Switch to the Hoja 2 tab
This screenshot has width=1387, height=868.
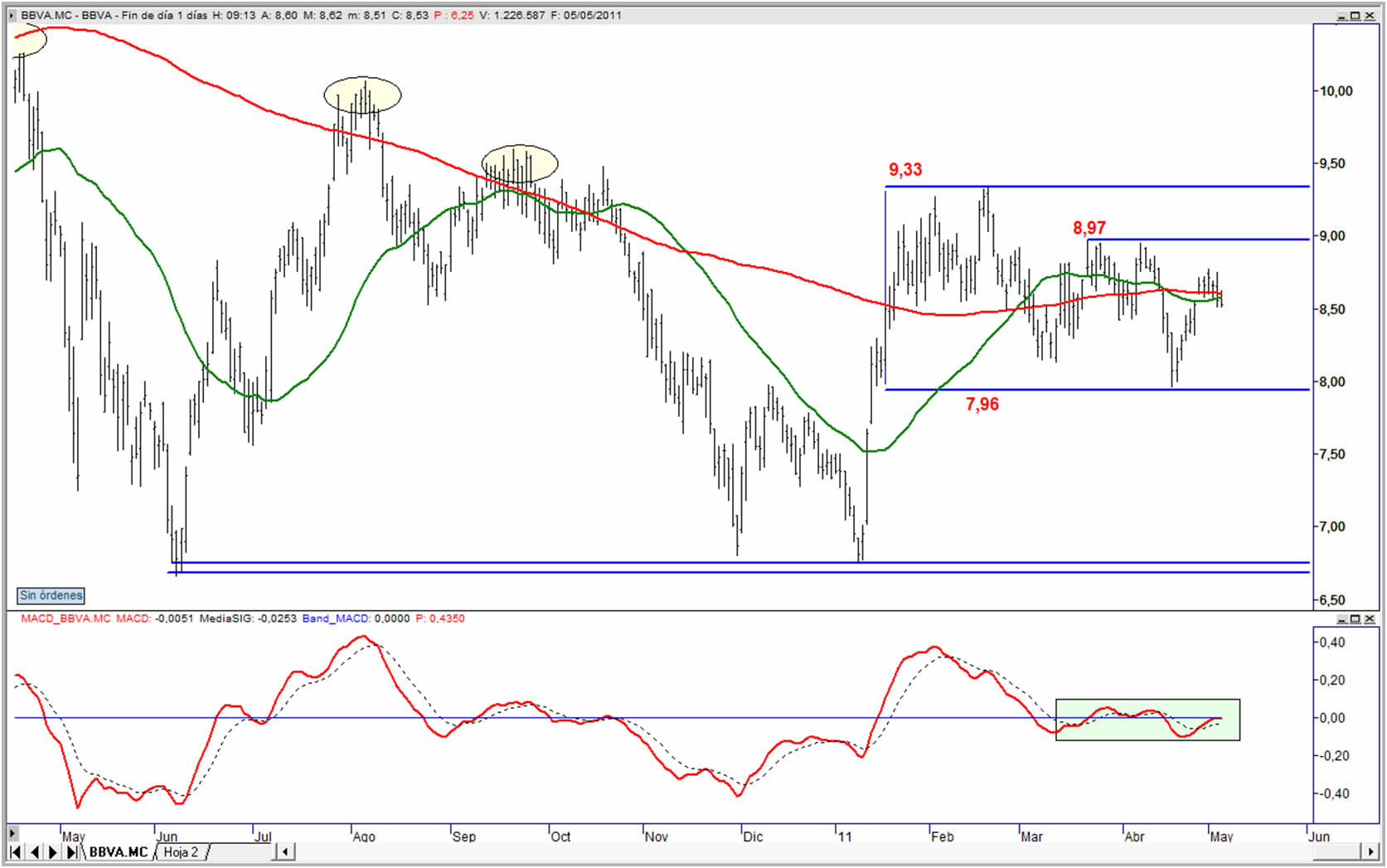pyautogui.click(x=181, y=851)
